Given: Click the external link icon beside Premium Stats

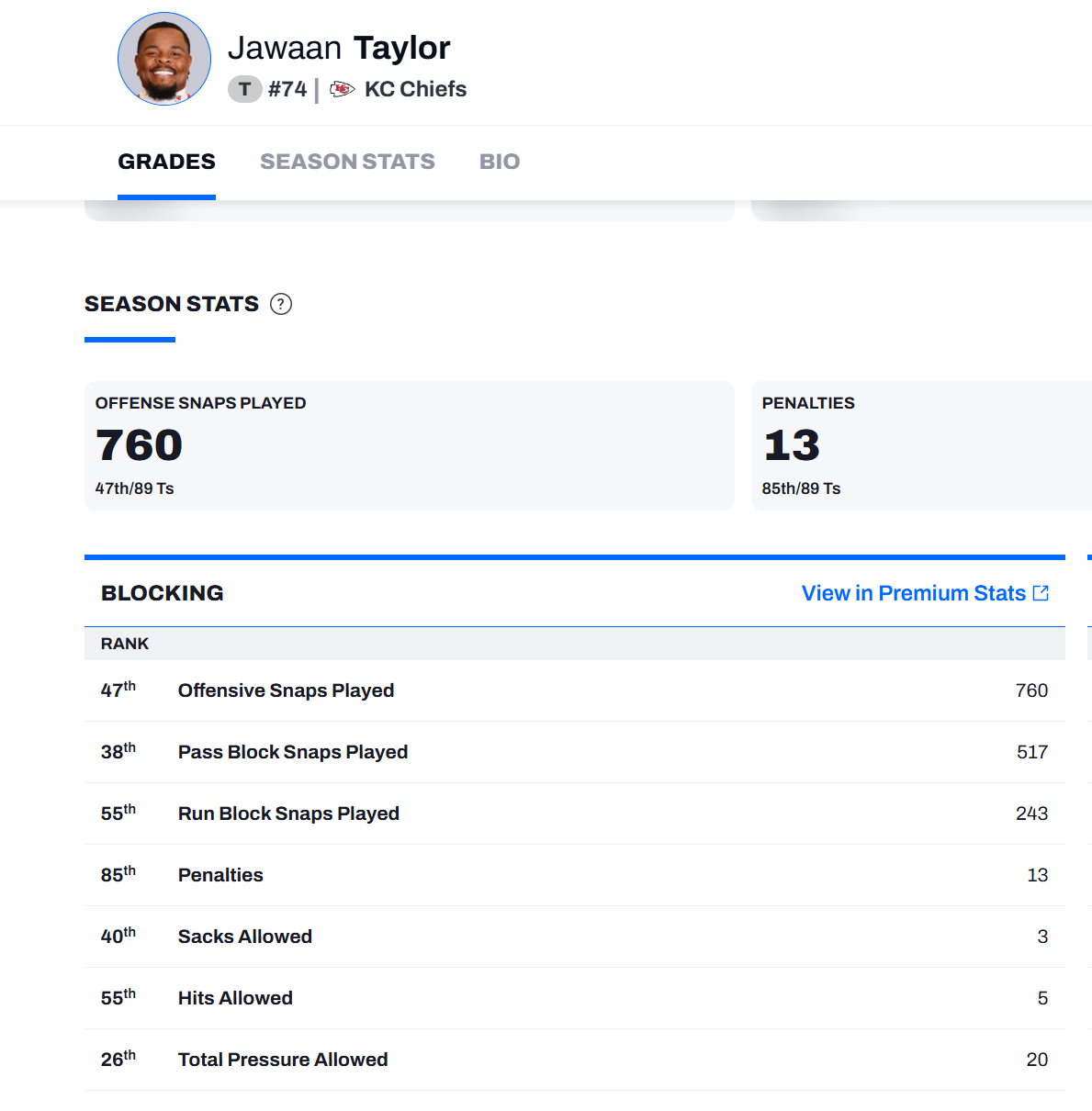Looking at the screenshot, I should [x=1041, y=593].
